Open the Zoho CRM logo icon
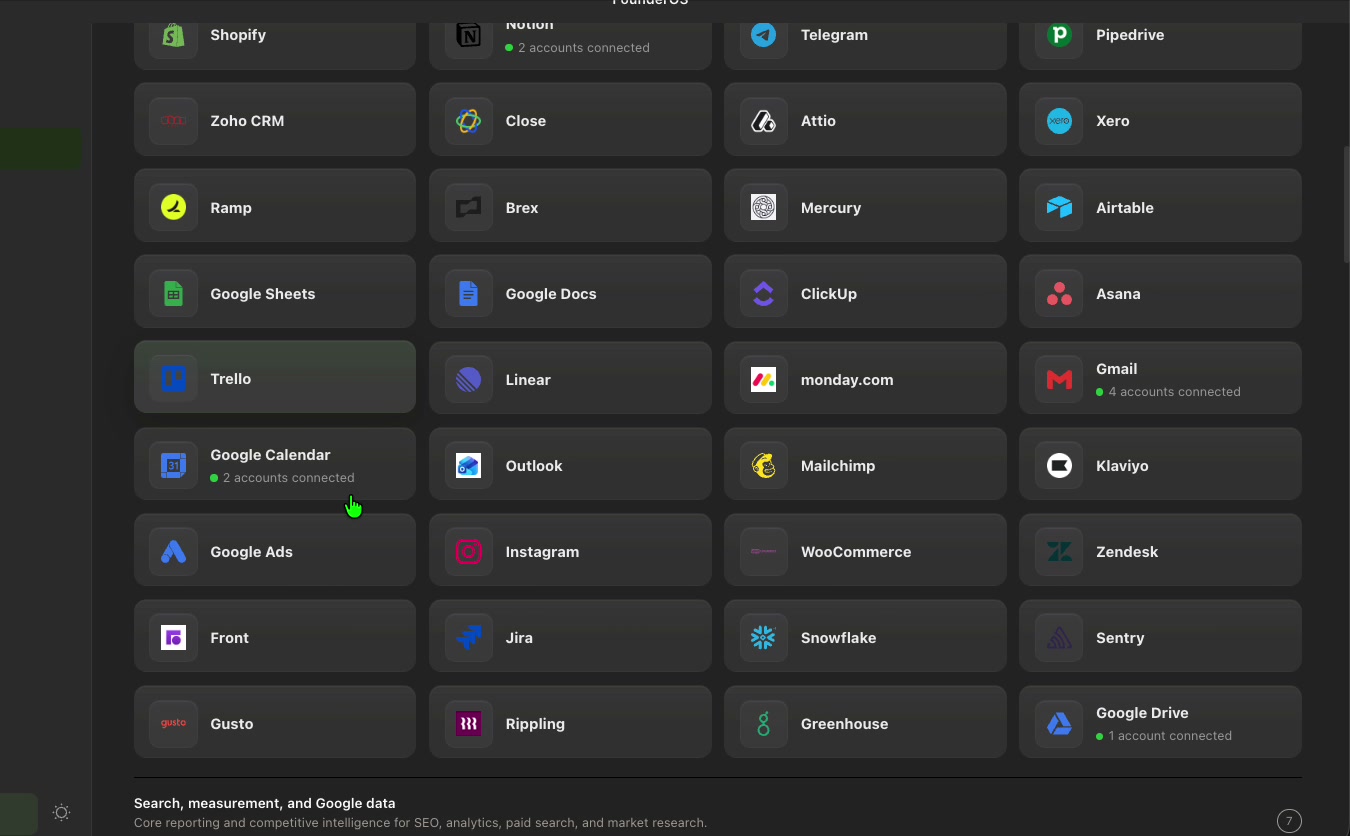This screenshot has height=836, width=1350. click(174, 121)
